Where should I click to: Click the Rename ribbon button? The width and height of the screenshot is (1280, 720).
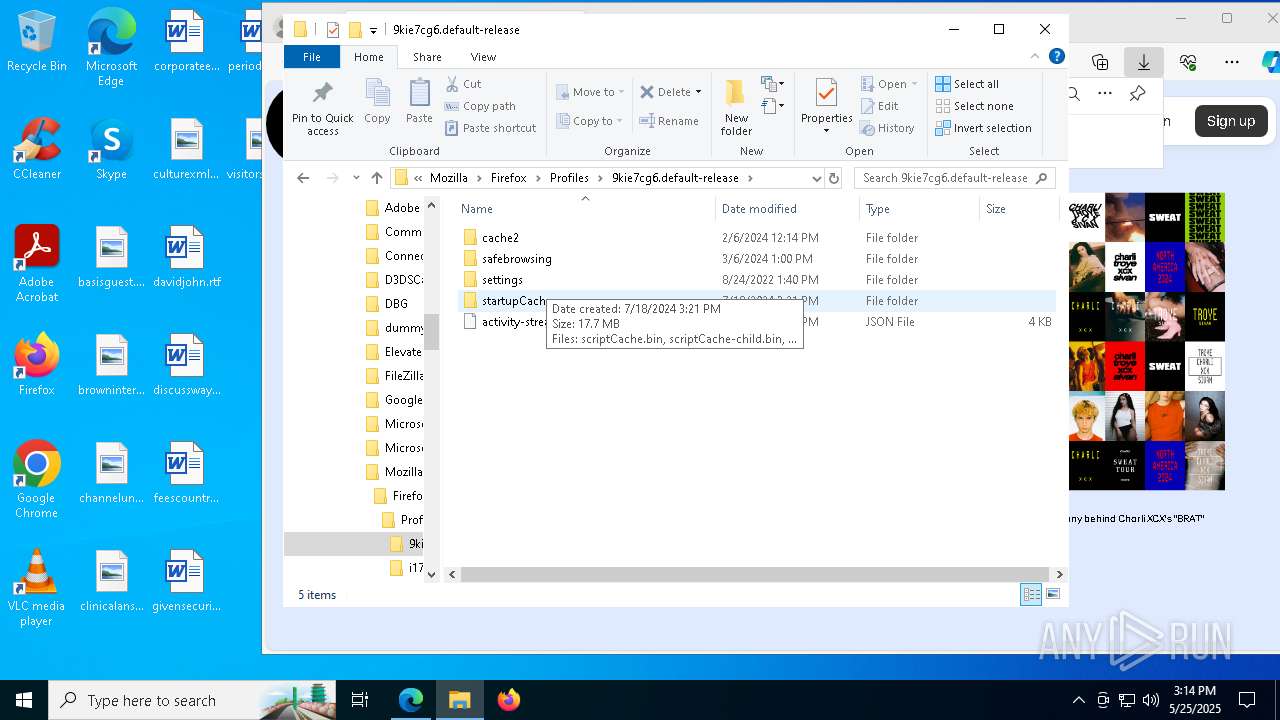point(669,121)
